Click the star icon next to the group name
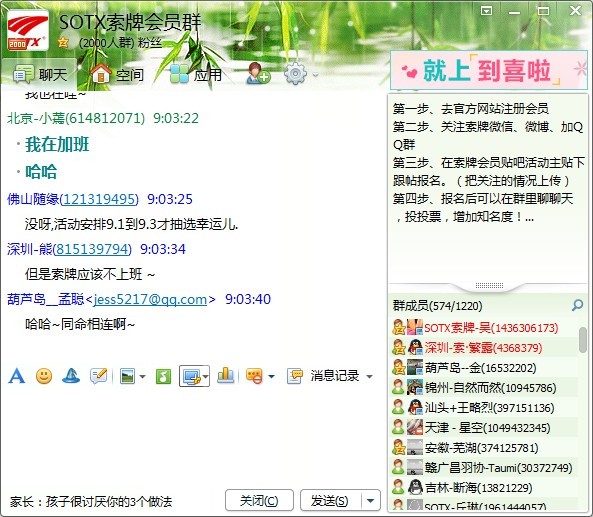The width and height of the screenshot is (593, 517). click(63, 43)
